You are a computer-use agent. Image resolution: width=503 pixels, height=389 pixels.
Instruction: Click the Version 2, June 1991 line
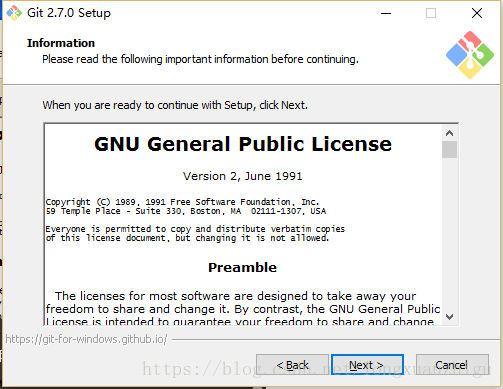[x=243, y=176]
